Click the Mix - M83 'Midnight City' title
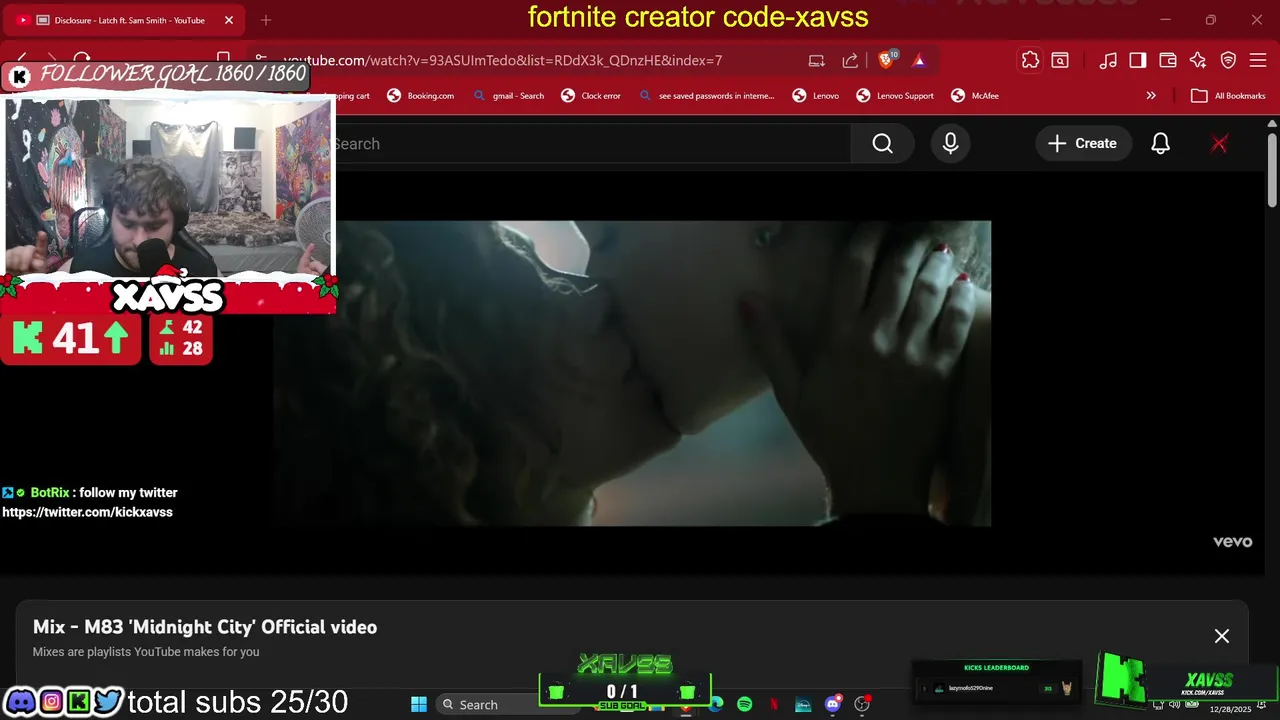 pos(205,627)
